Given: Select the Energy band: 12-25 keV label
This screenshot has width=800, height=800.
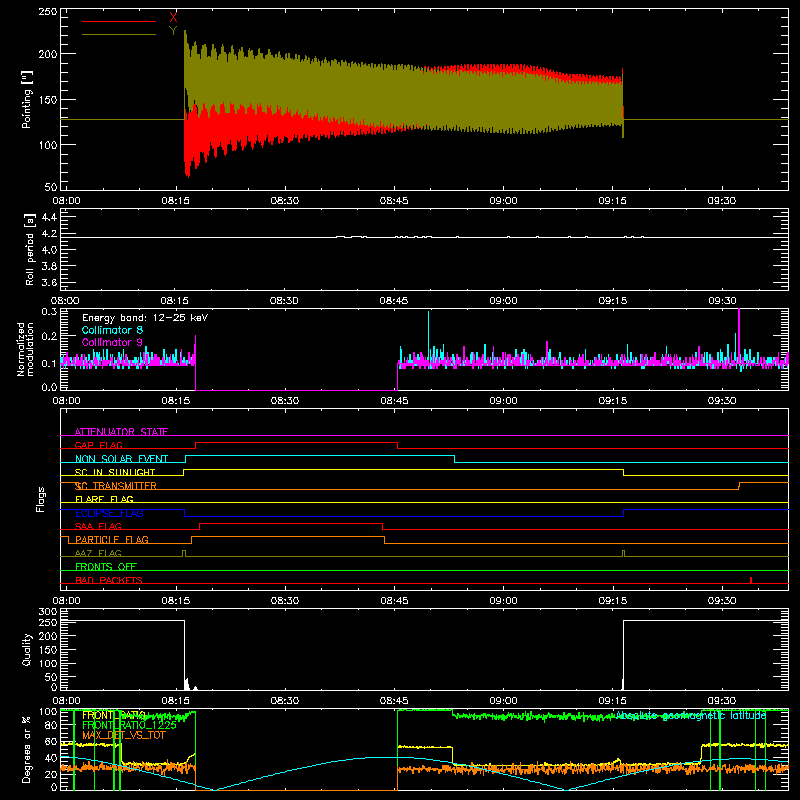Looking at the screenshot, I should pos(145,318).
